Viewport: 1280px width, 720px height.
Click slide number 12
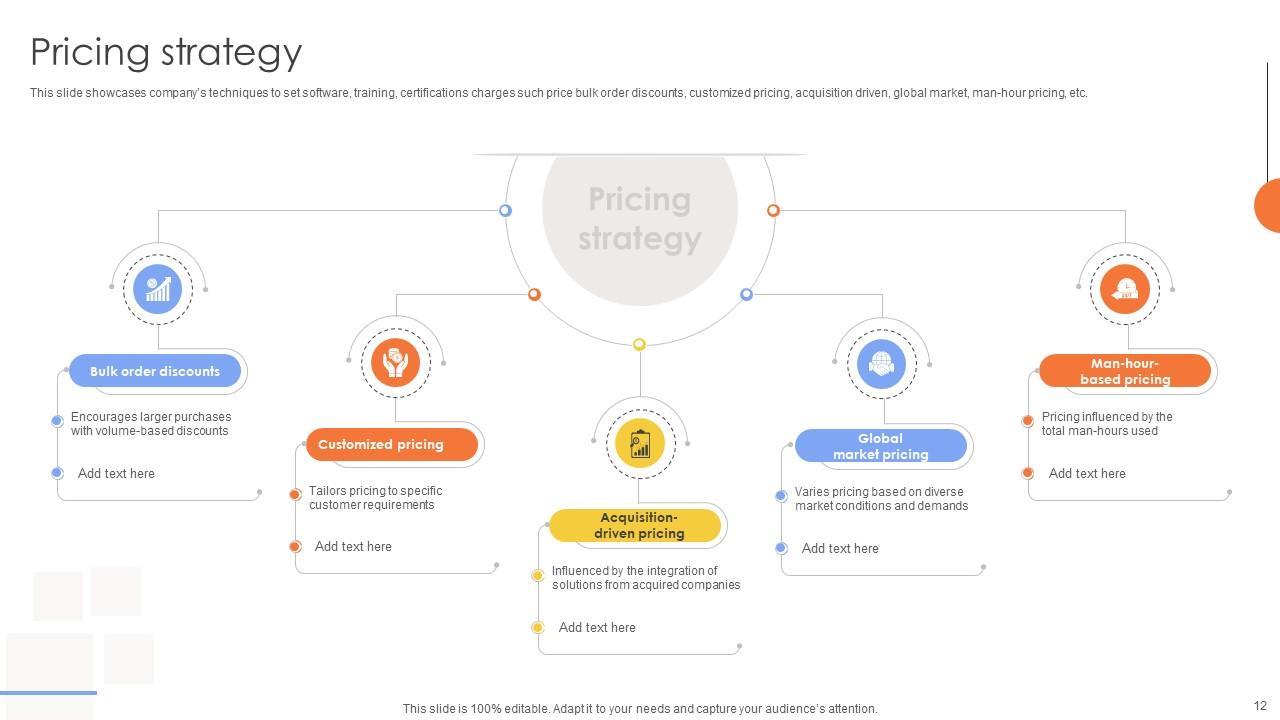[1259, 706]
